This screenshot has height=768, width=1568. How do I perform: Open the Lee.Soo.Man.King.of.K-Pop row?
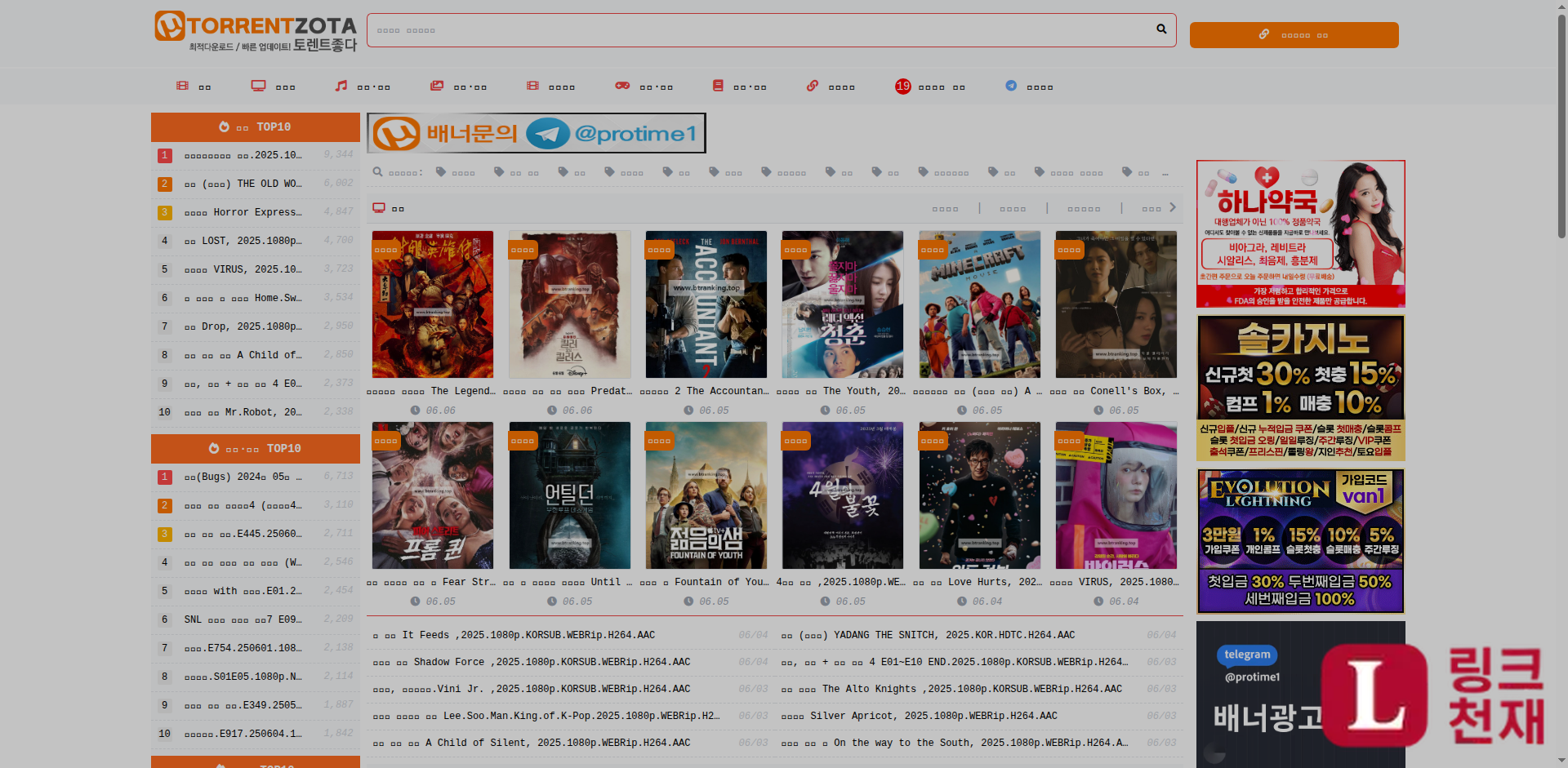tap(546, 716)
